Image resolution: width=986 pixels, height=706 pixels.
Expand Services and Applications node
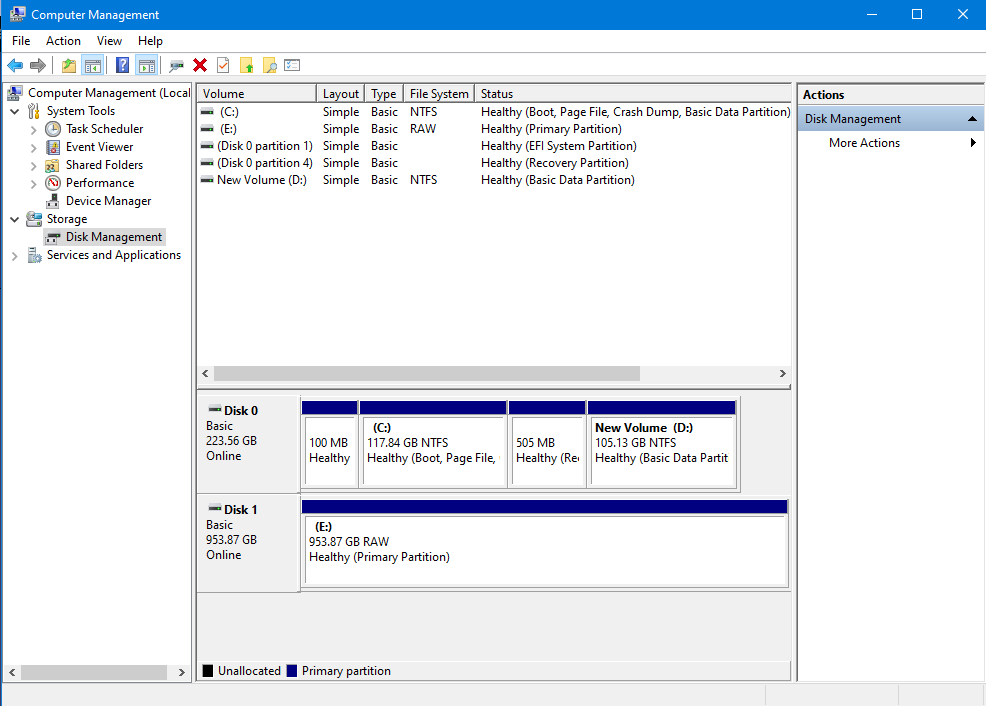[x=15, y=255]
